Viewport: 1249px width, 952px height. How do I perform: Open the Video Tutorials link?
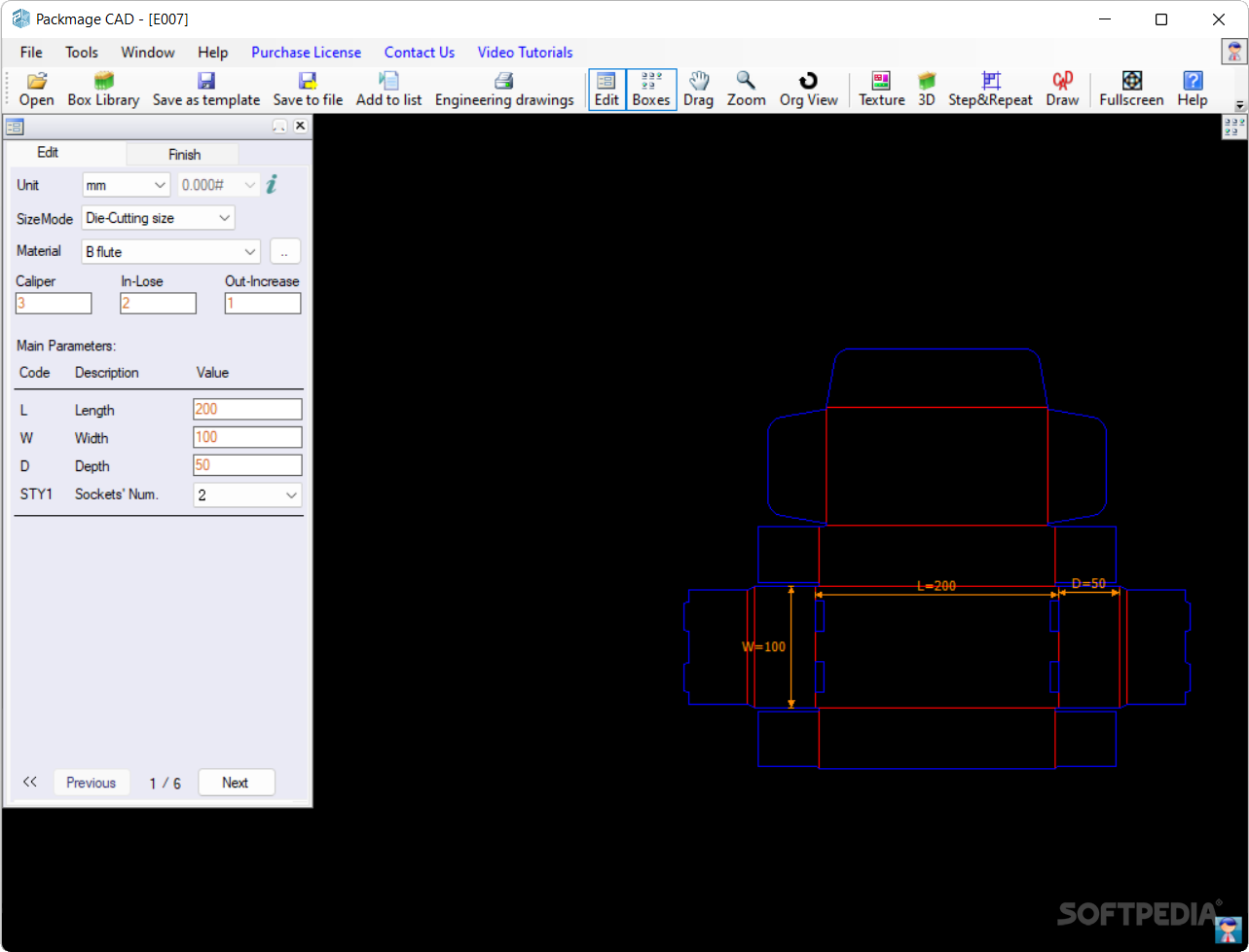pos(525,53)
